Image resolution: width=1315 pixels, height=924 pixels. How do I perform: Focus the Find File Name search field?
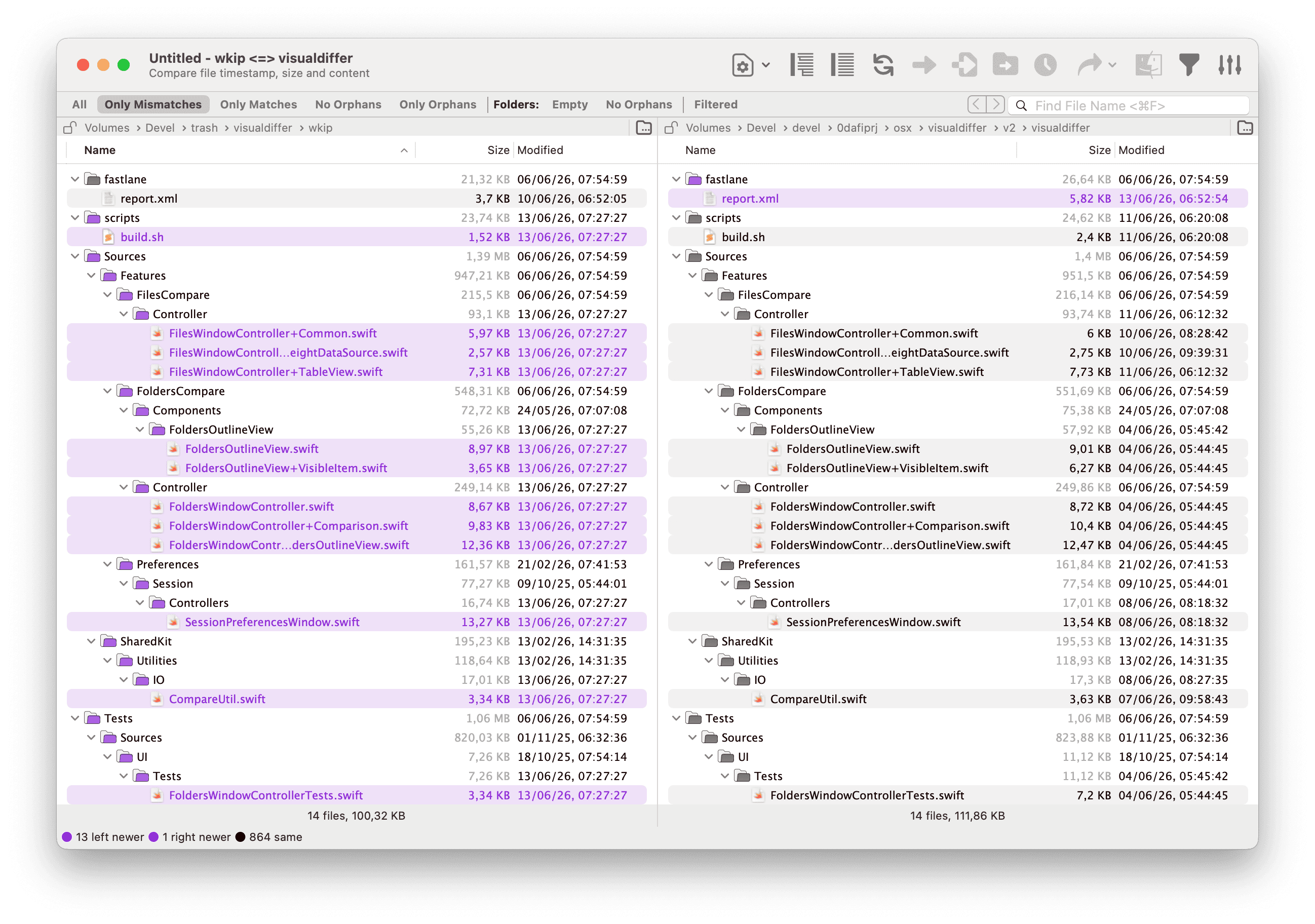point(1129,106)
